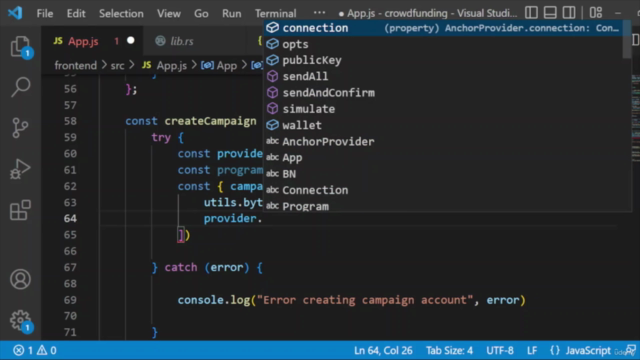Viewport: 640px width, 360px height.
Task: Select the App word suggestion
Action: coord(443,158)
